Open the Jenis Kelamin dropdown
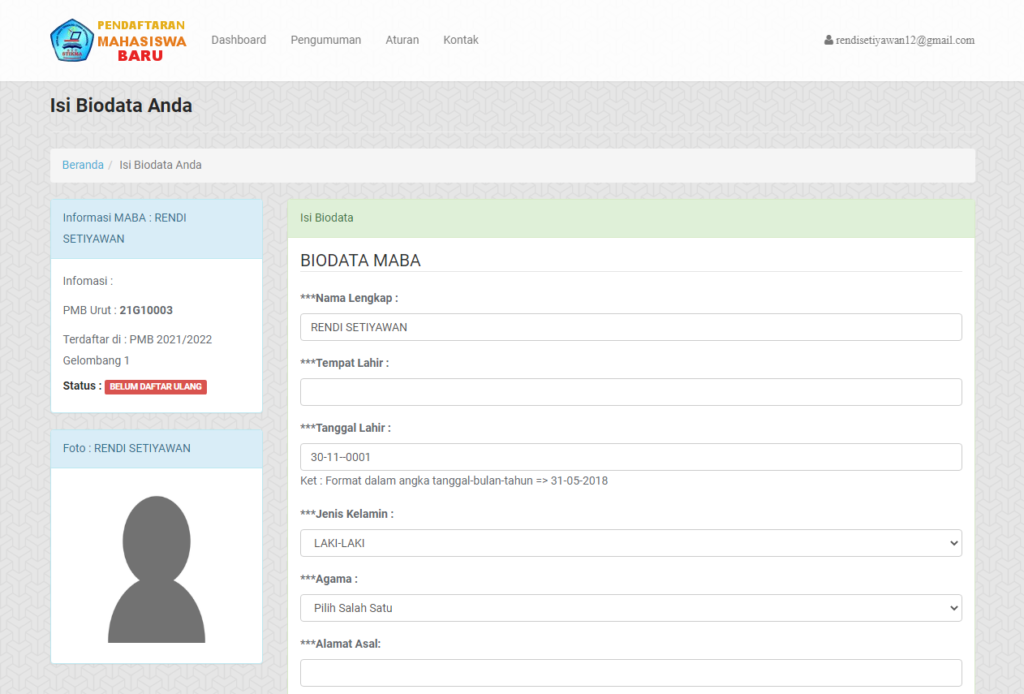This screenshot has height=694, width=1024. (631, 543)
